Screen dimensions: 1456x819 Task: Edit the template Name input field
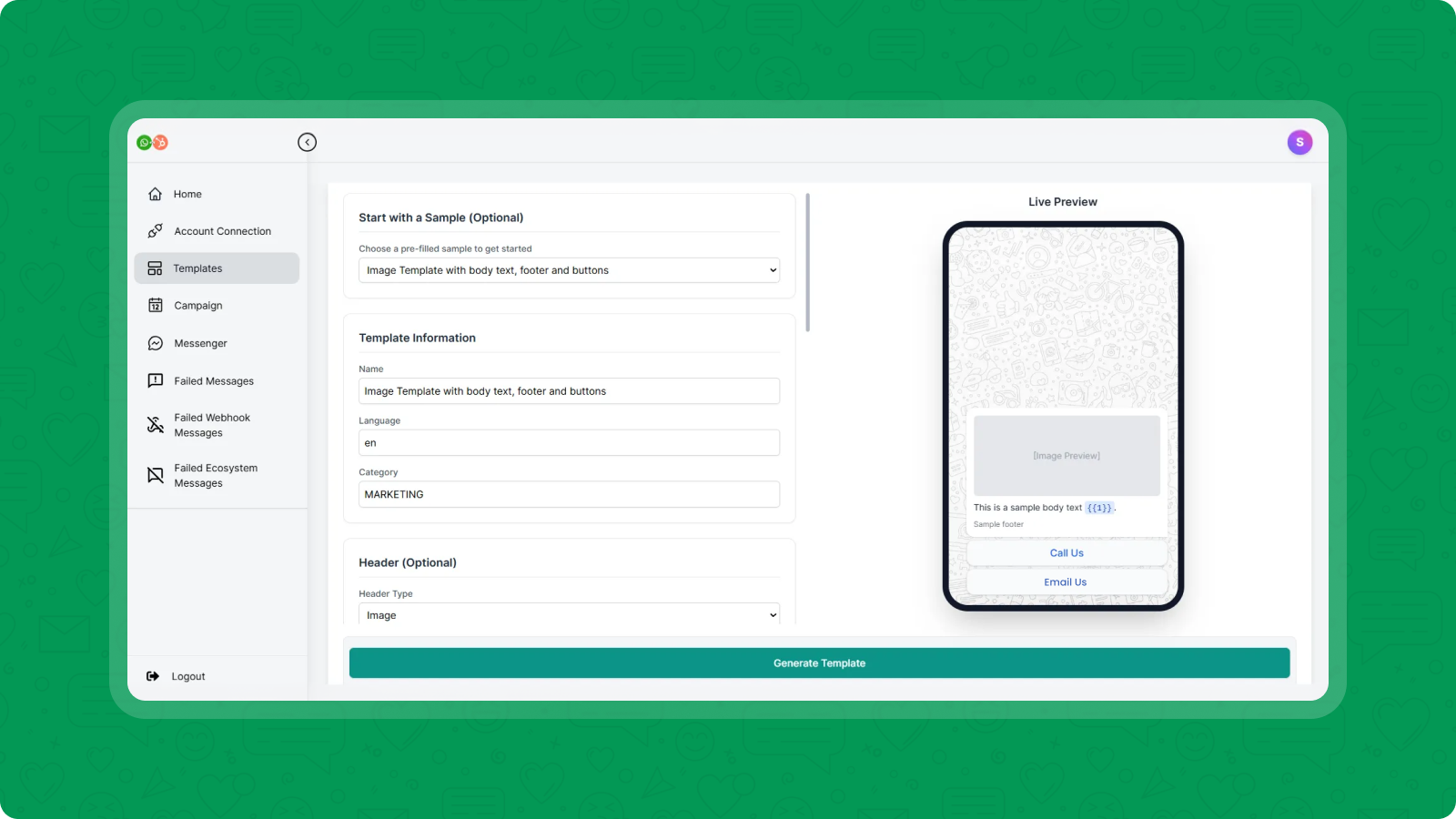click(x=568, y=390)
